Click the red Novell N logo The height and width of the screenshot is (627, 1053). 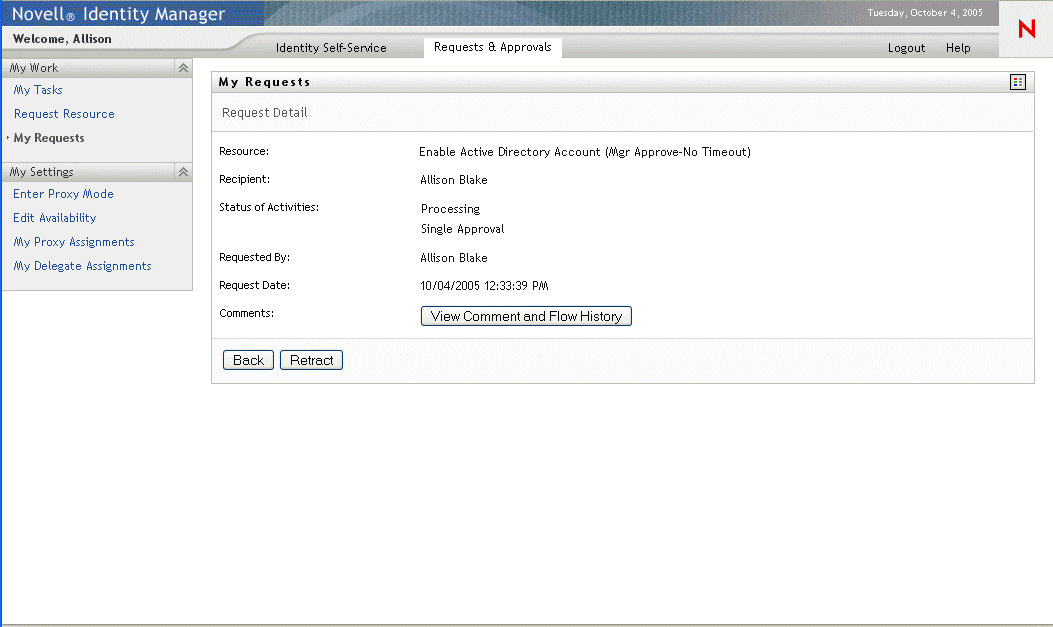click(1026, 29)
